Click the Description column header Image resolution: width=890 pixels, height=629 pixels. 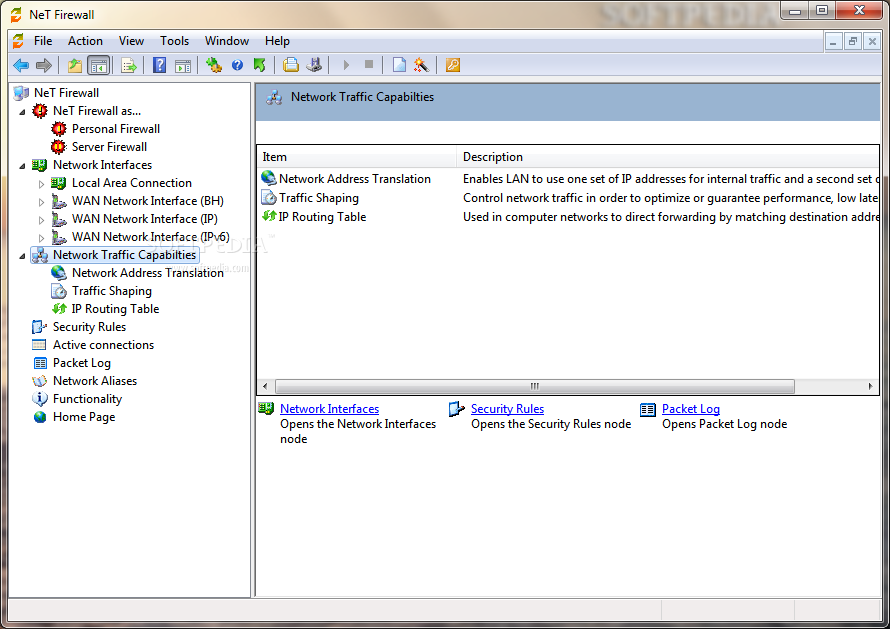(668, 157)
